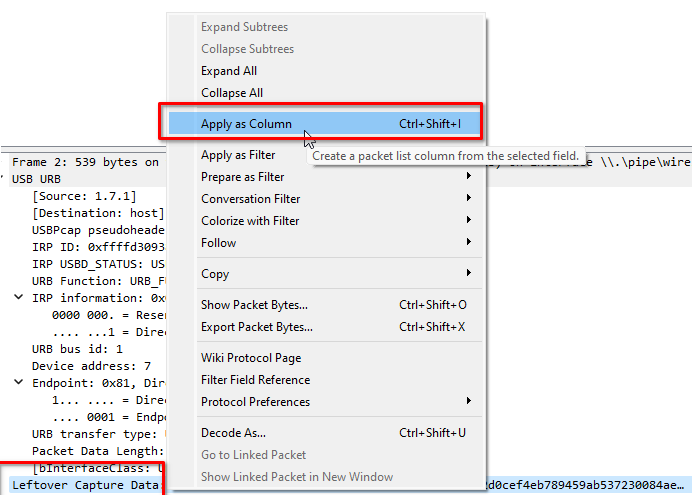Select Filter Field Reference entry
The height and width of the screenshot is (495, 692).
tap(255, 380)
